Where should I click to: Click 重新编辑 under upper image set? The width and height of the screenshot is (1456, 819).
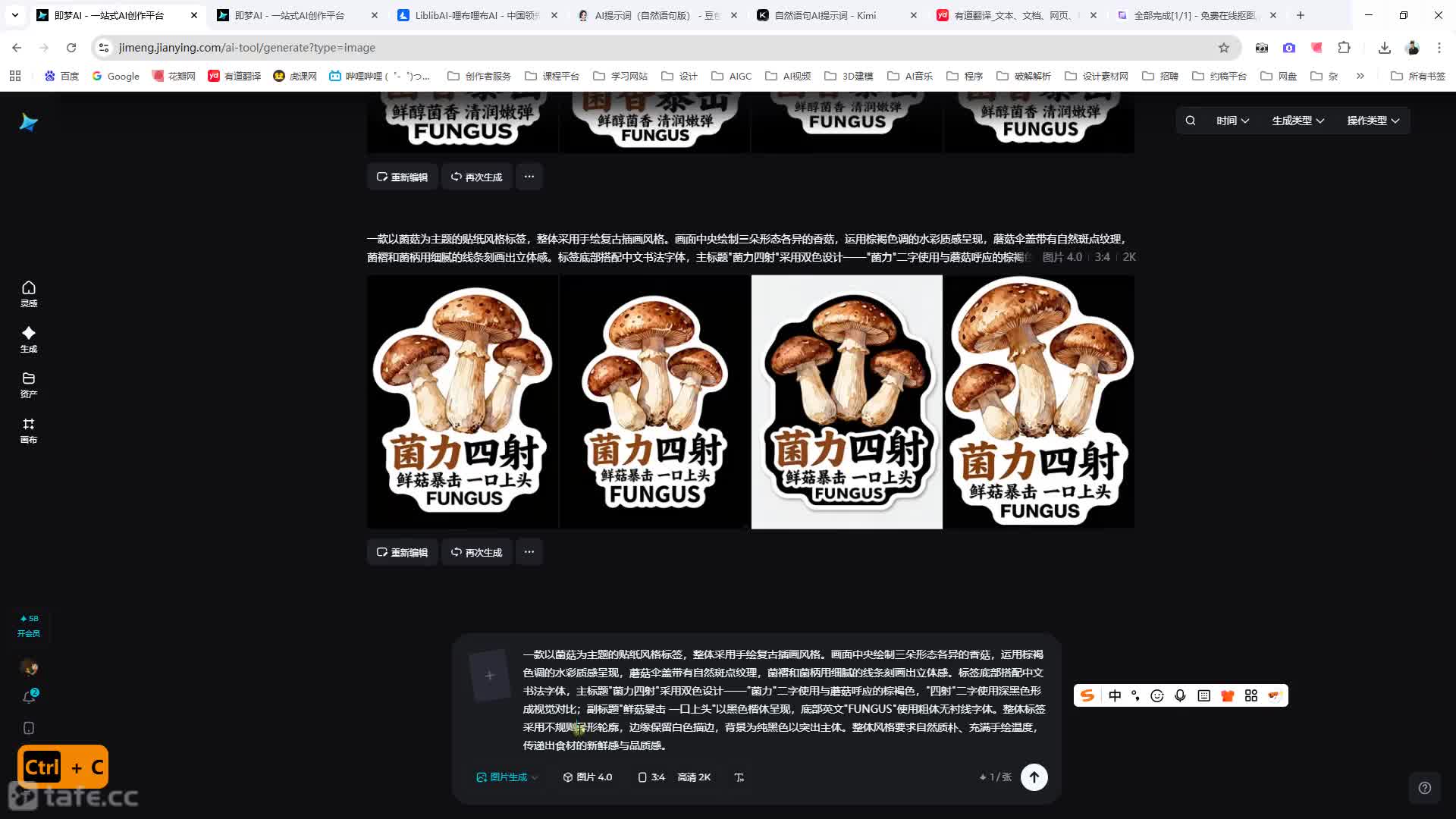(402, 177)
